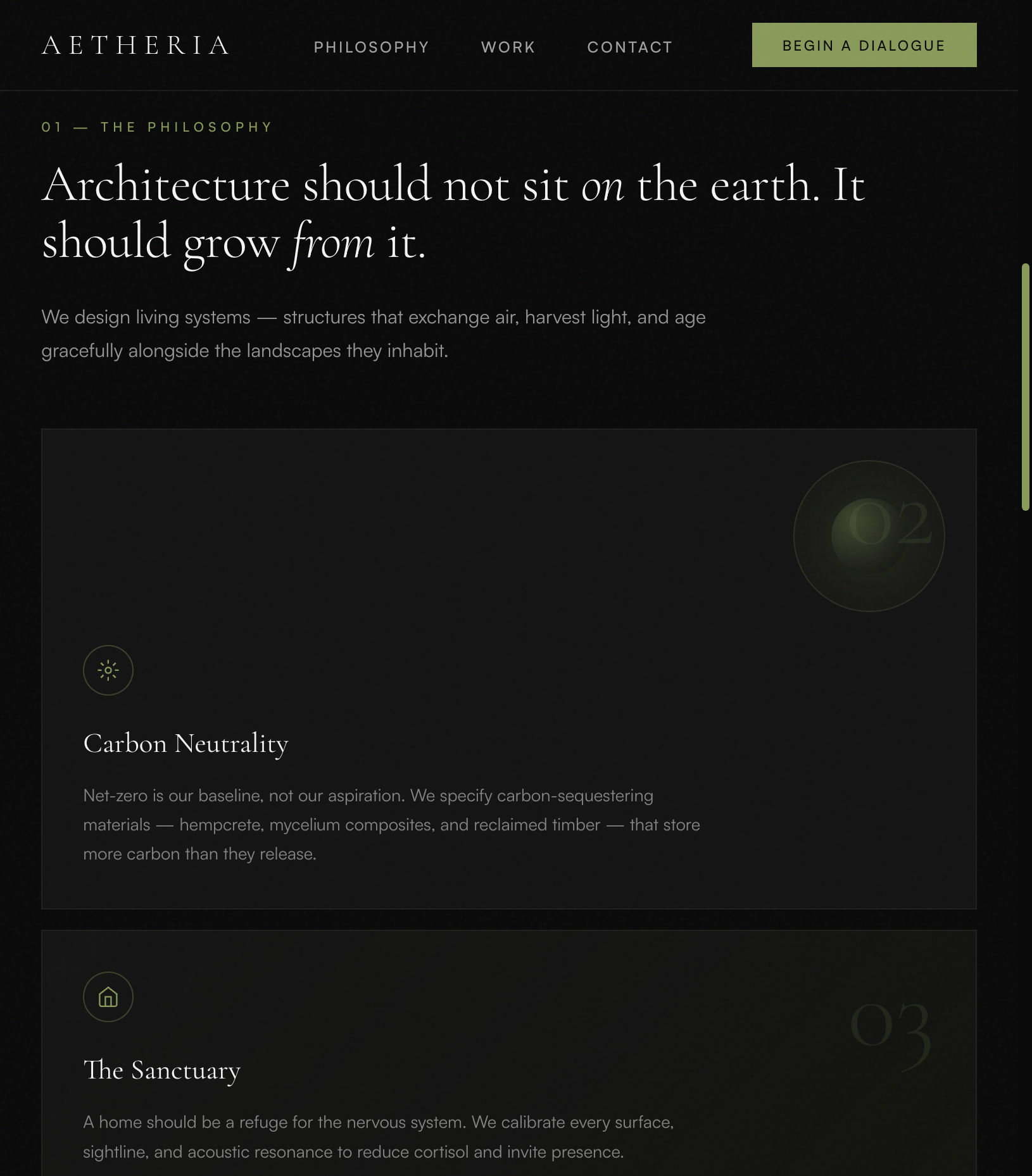This screenshot has height=1176, width=1032.
Task: Select the Carbon Neutrality heading
Action: click(x=186, y=743)
